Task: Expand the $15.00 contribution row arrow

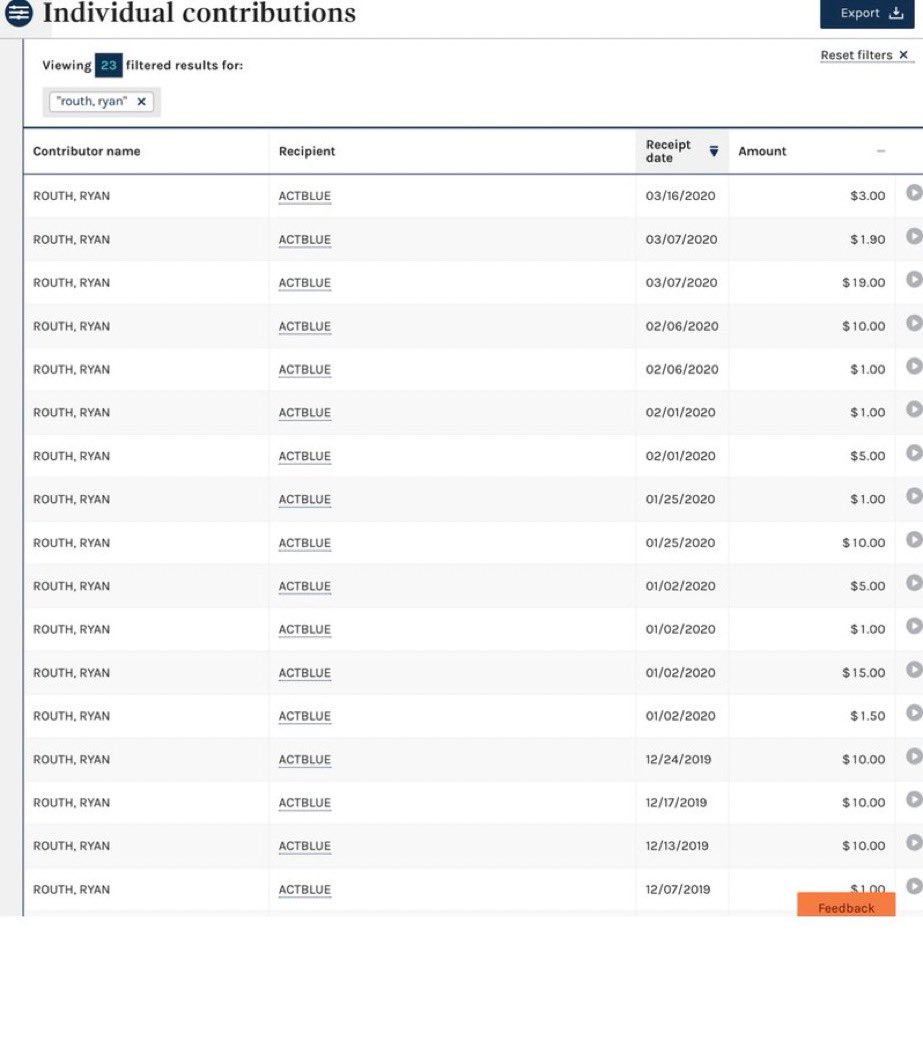Action: click(x=914, y=669)
